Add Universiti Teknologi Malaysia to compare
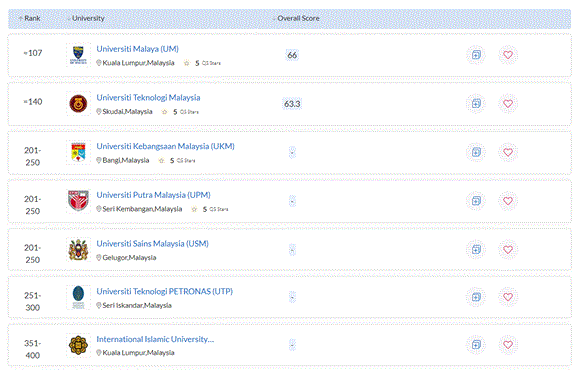 (476, 104)
